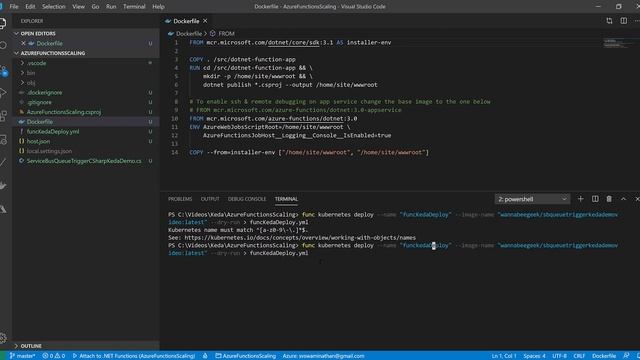Open the editor More Actions menu

637,21
